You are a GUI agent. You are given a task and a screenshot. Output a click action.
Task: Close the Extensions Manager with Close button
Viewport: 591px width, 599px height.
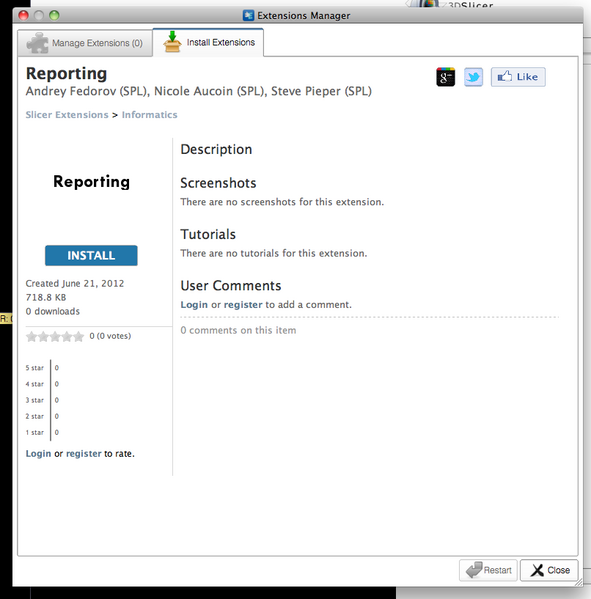click(x=549, y=570)
